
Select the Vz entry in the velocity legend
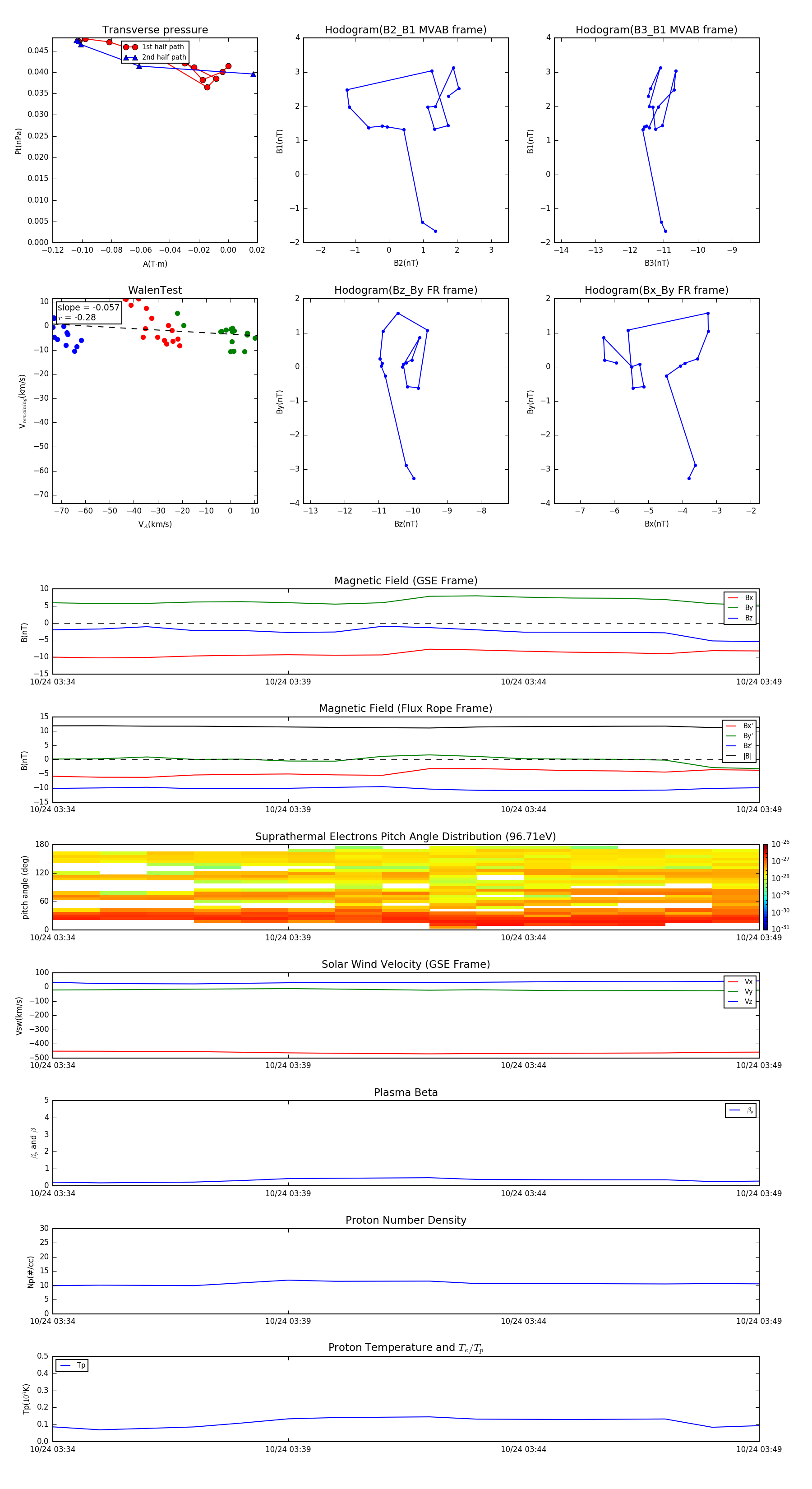[x=740, y=1002]
